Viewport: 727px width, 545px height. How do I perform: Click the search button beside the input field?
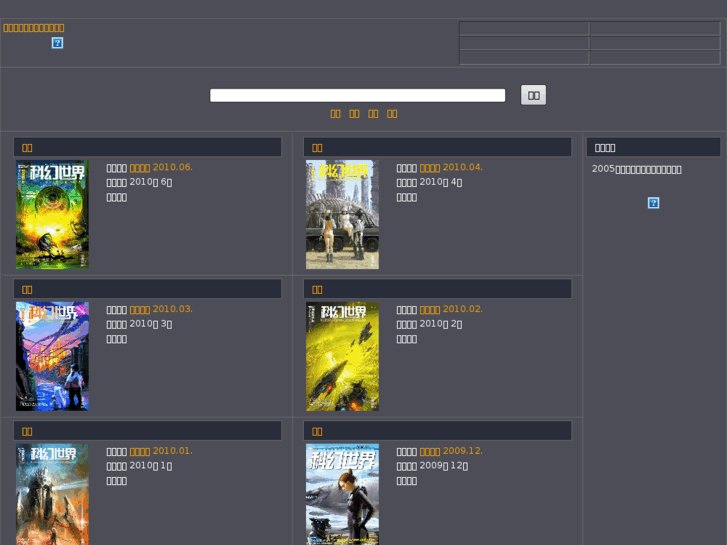(533, 95)
